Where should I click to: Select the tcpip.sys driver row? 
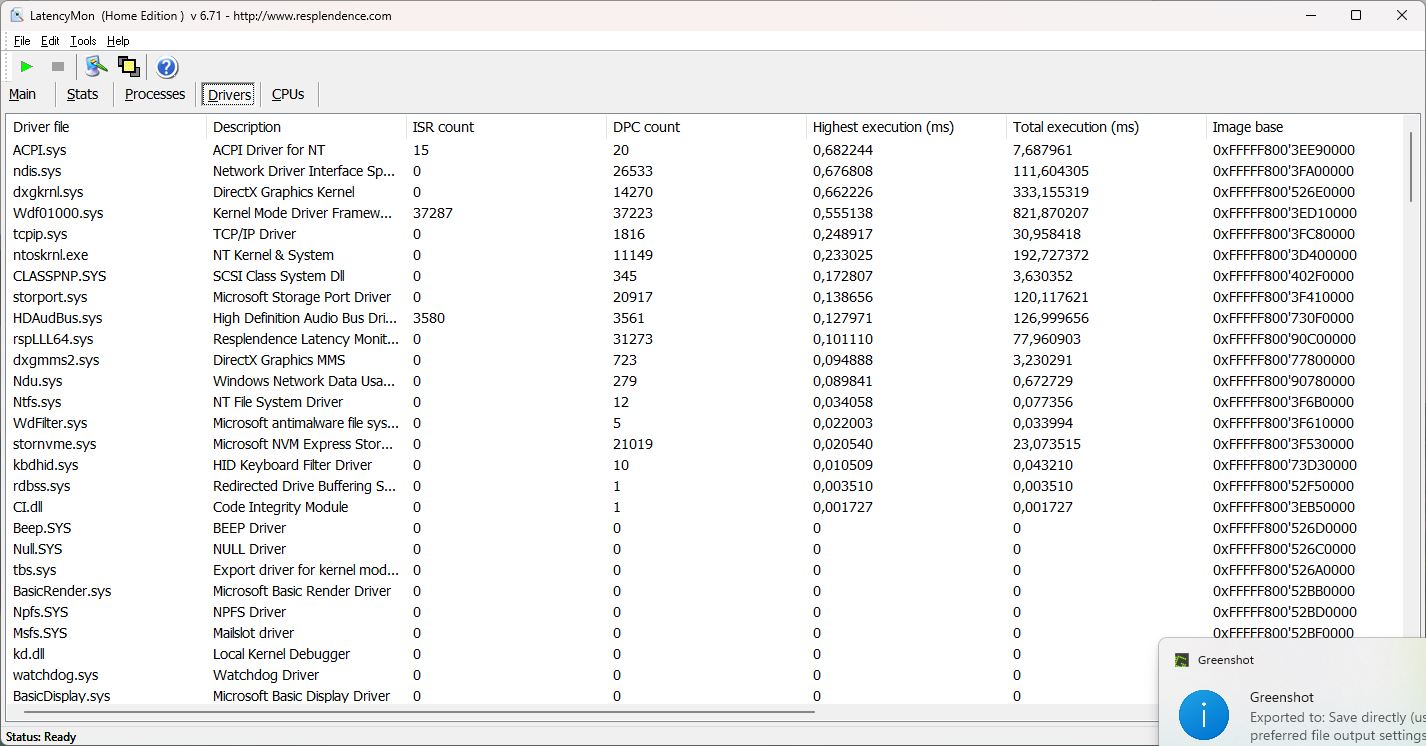pyautogui.click(x=705, y=234)
